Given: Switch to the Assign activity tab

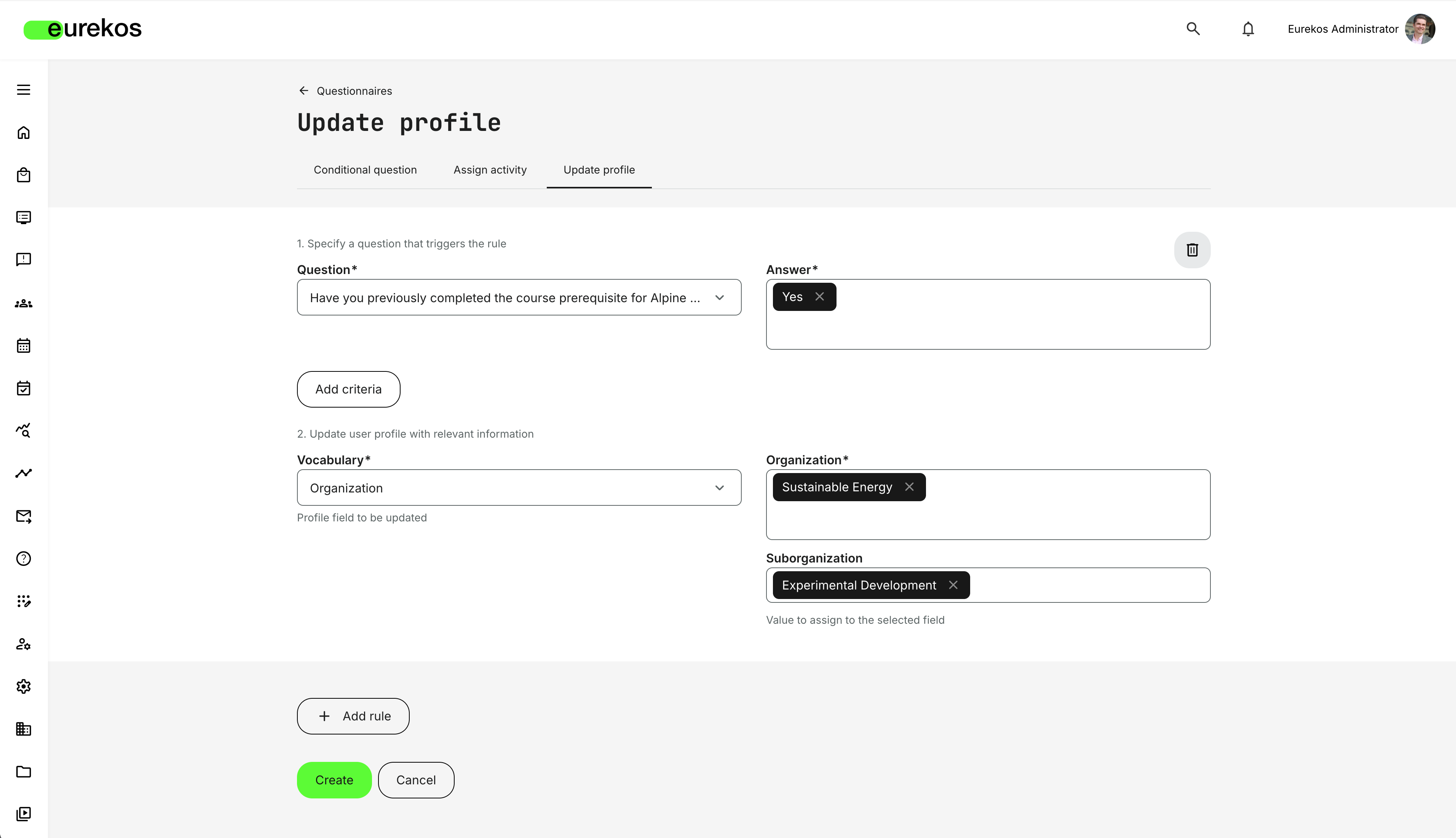Looking at the screenshot, I should click(489, 169).
